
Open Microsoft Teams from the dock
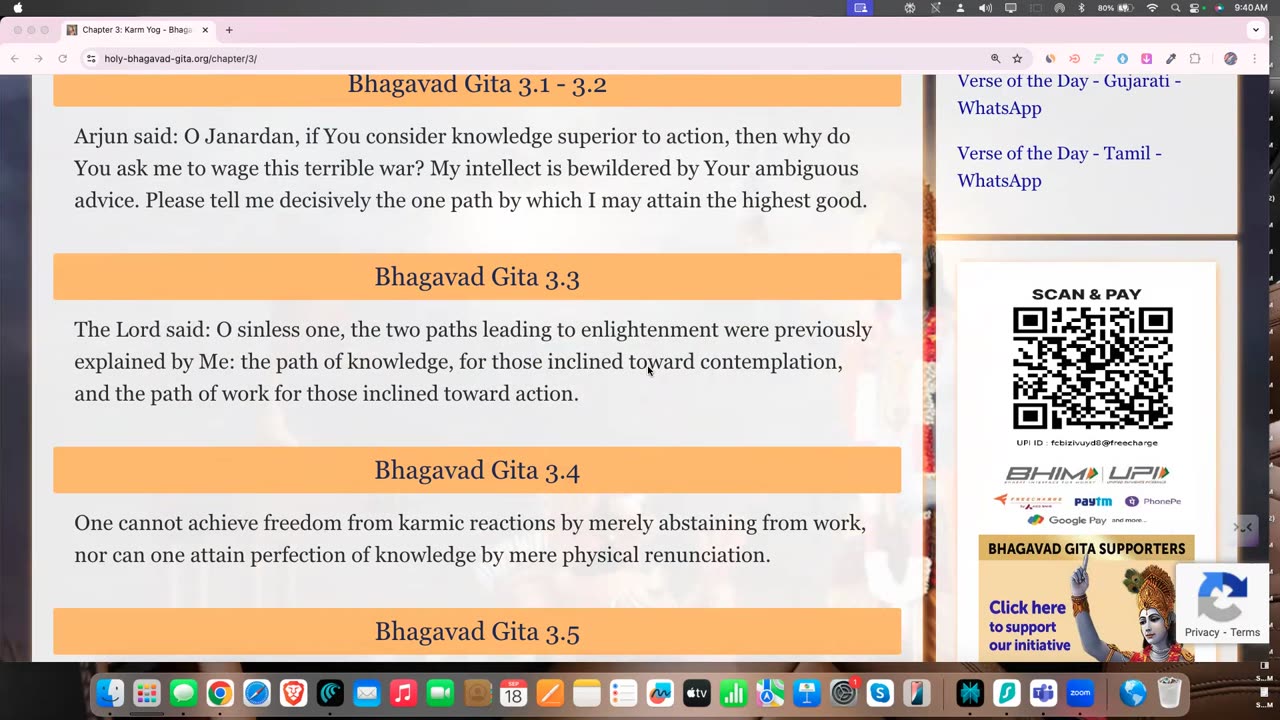[x=1043, y=693]
